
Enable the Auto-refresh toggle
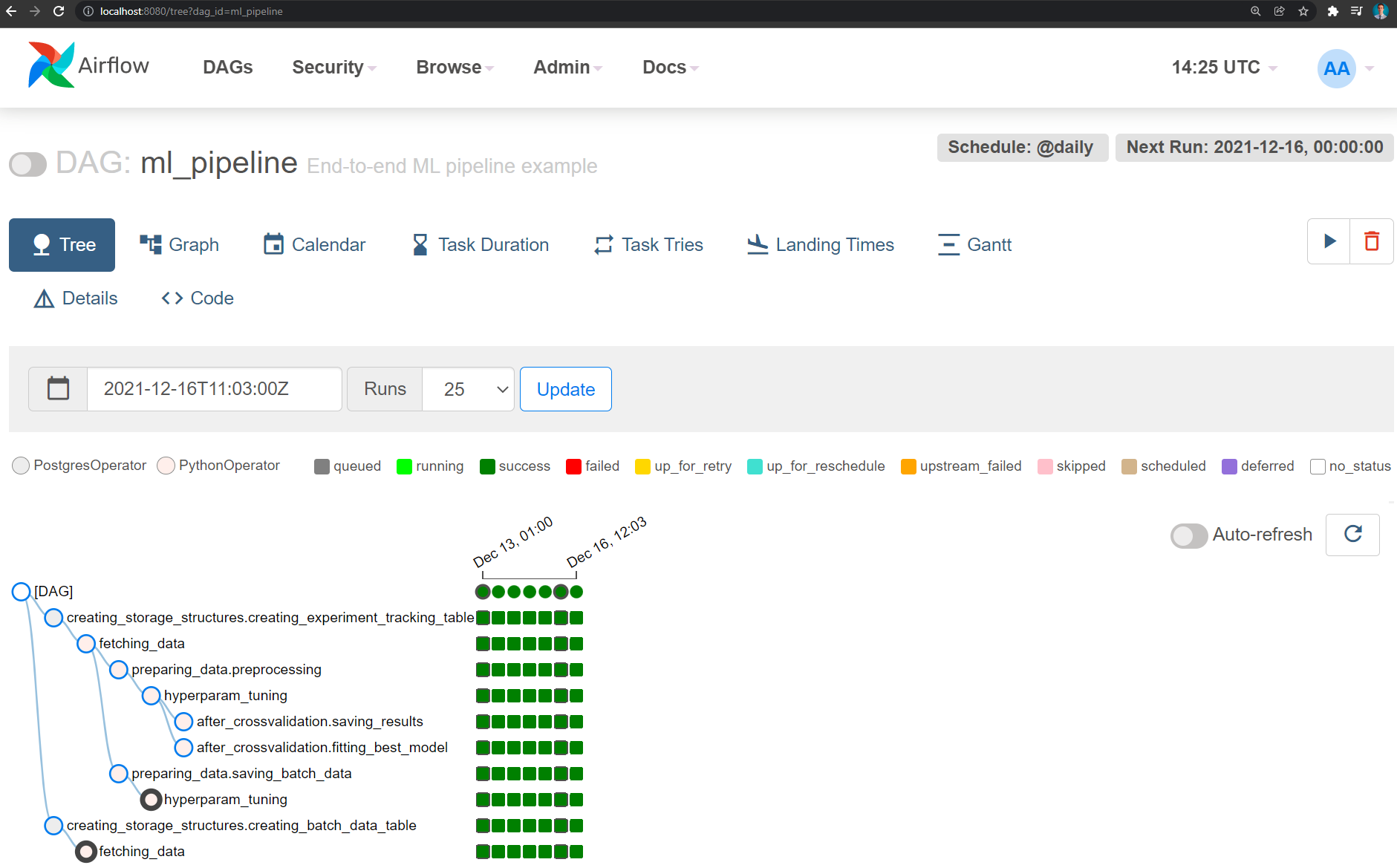click(x=1188, y=535)
